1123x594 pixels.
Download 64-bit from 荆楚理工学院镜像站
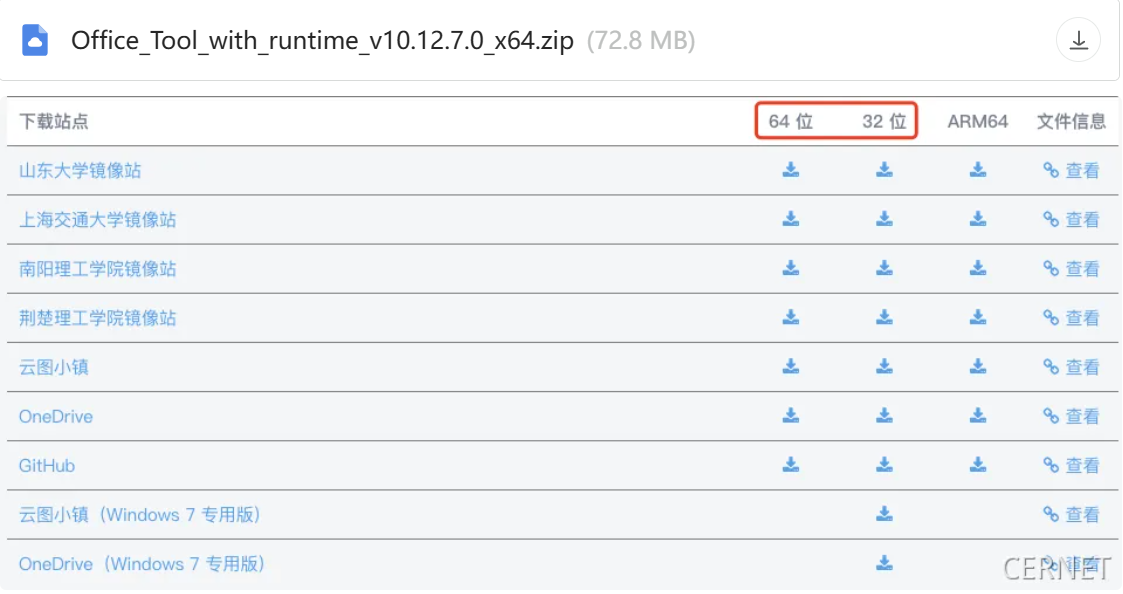click(x=790, y=317)
